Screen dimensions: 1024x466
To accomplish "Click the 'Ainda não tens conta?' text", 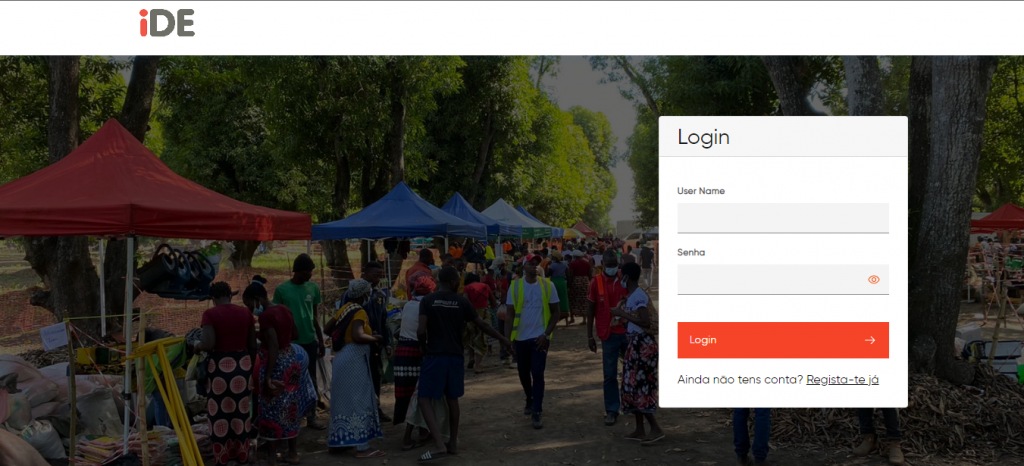I will 740,380.
